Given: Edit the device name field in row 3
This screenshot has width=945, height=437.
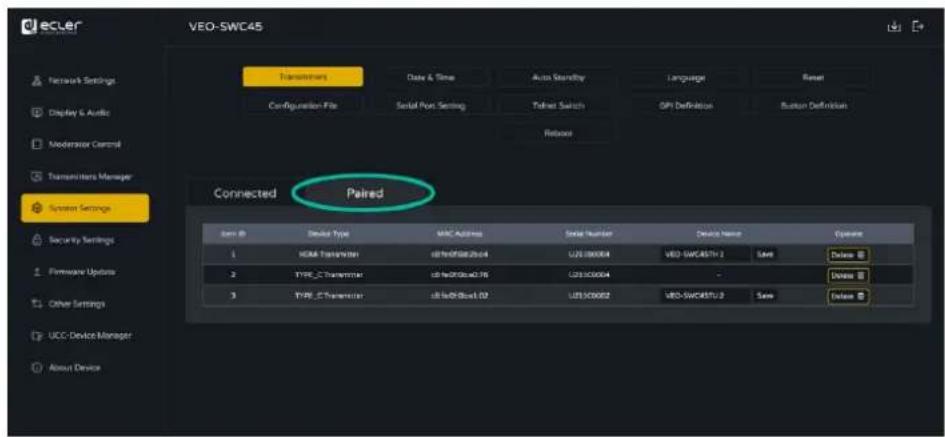Looking at the screenshot, I should click(x=706, y=296).
